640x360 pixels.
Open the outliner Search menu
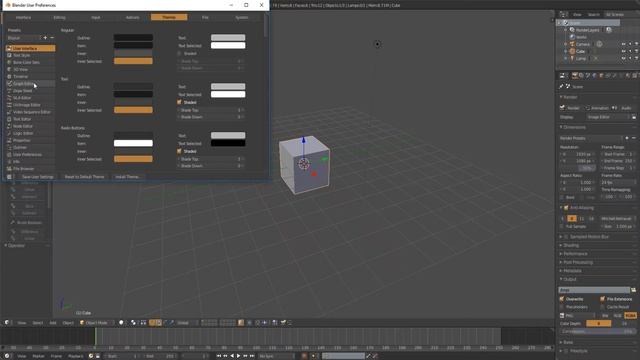(x=593, y=14)
